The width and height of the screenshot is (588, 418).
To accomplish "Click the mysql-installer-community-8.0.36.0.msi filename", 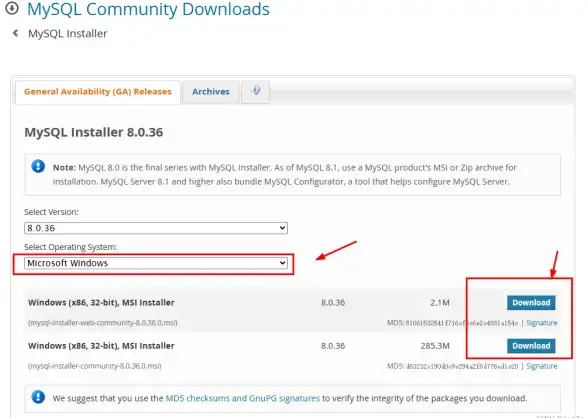I will (x=94, y=366).
